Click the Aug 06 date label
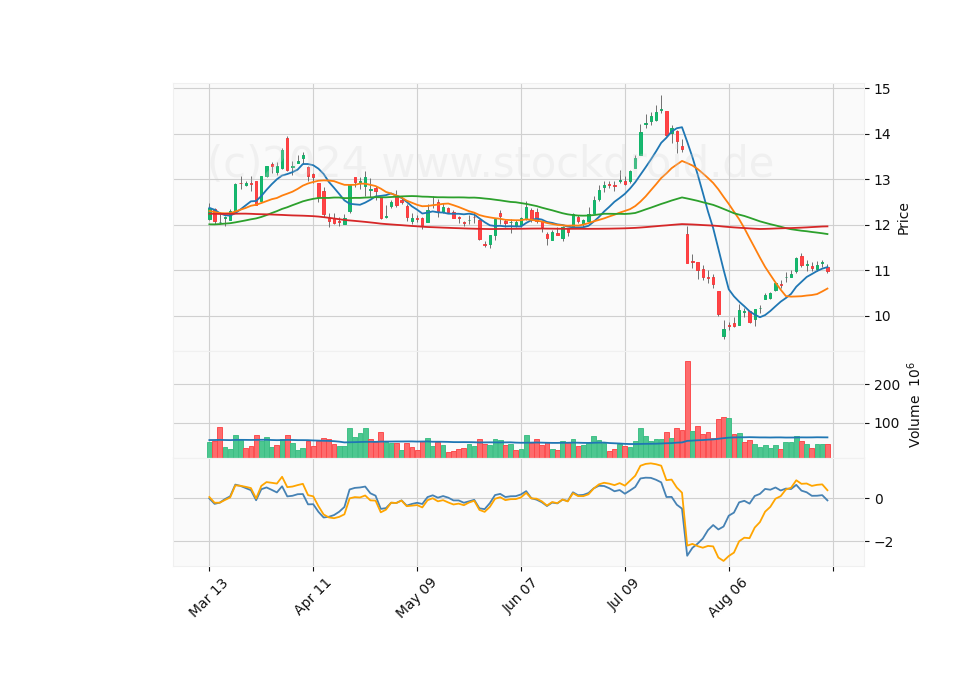 pos(727,598)
